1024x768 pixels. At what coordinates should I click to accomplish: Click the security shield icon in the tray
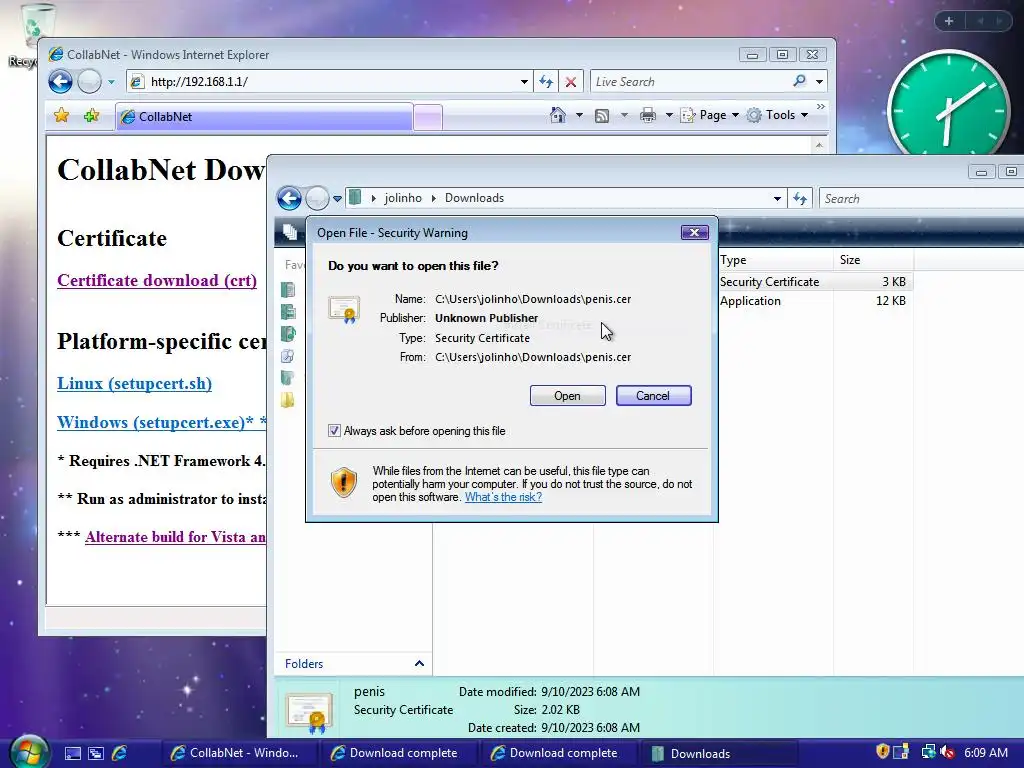coord(882,752)
